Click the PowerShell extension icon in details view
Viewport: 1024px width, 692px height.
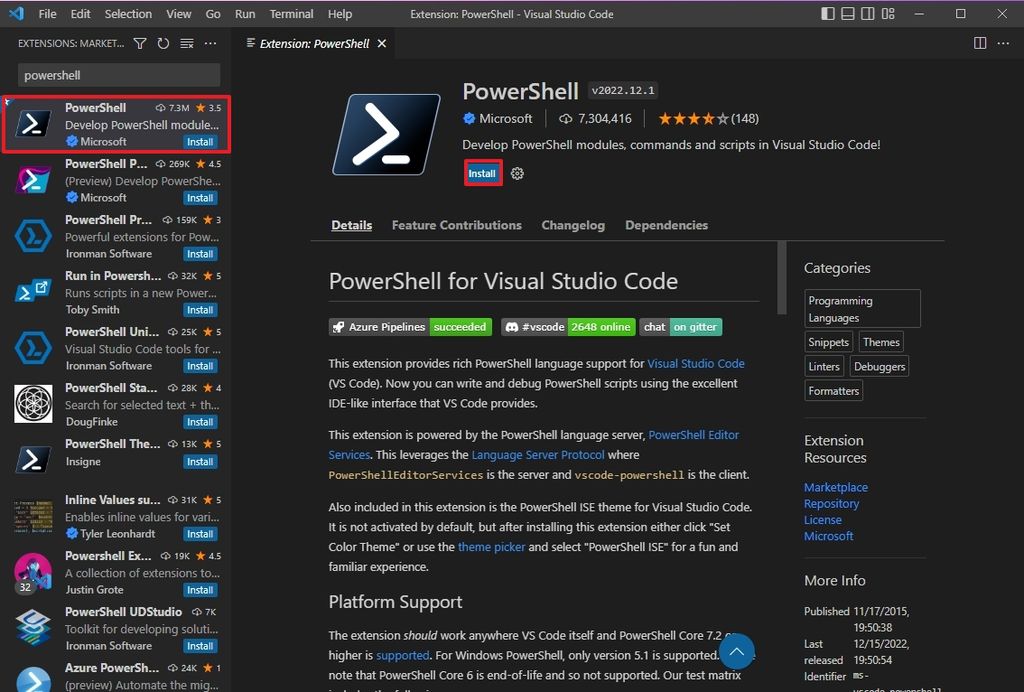[388, 134]
